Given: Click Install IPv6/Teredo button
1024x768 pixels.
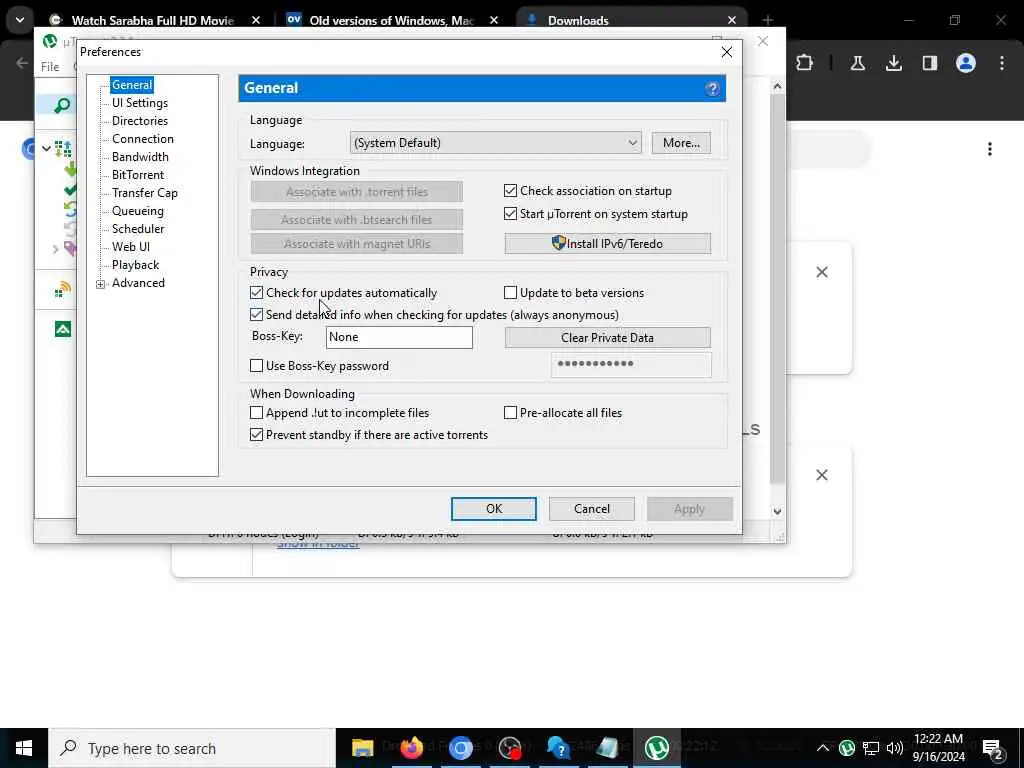Looking at the screenshot, I should [x=607, y=244].
